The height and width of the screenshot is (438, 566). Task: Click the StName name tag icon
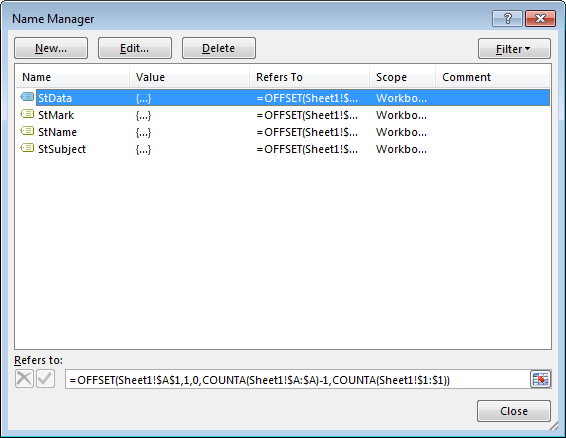click(x=27, y=131)
